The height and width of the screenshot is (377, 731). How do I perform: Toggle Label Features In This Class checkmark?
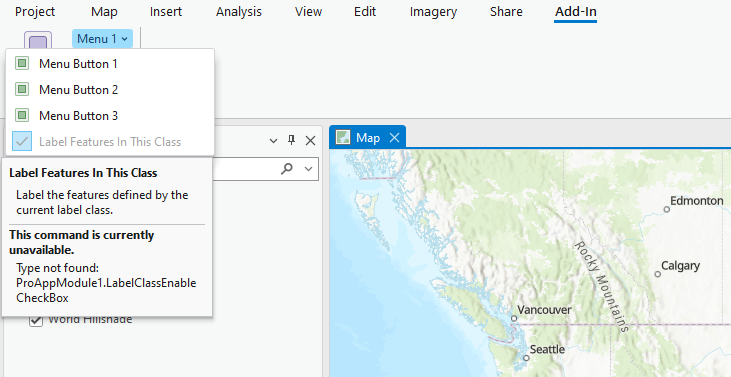22,141
